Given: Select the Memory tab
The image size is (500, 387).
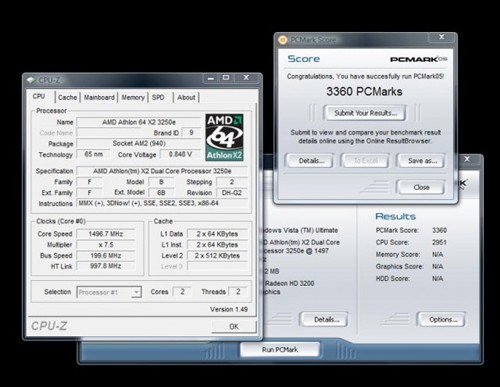Looking at the screenshot, I should (x=133, y=97).
